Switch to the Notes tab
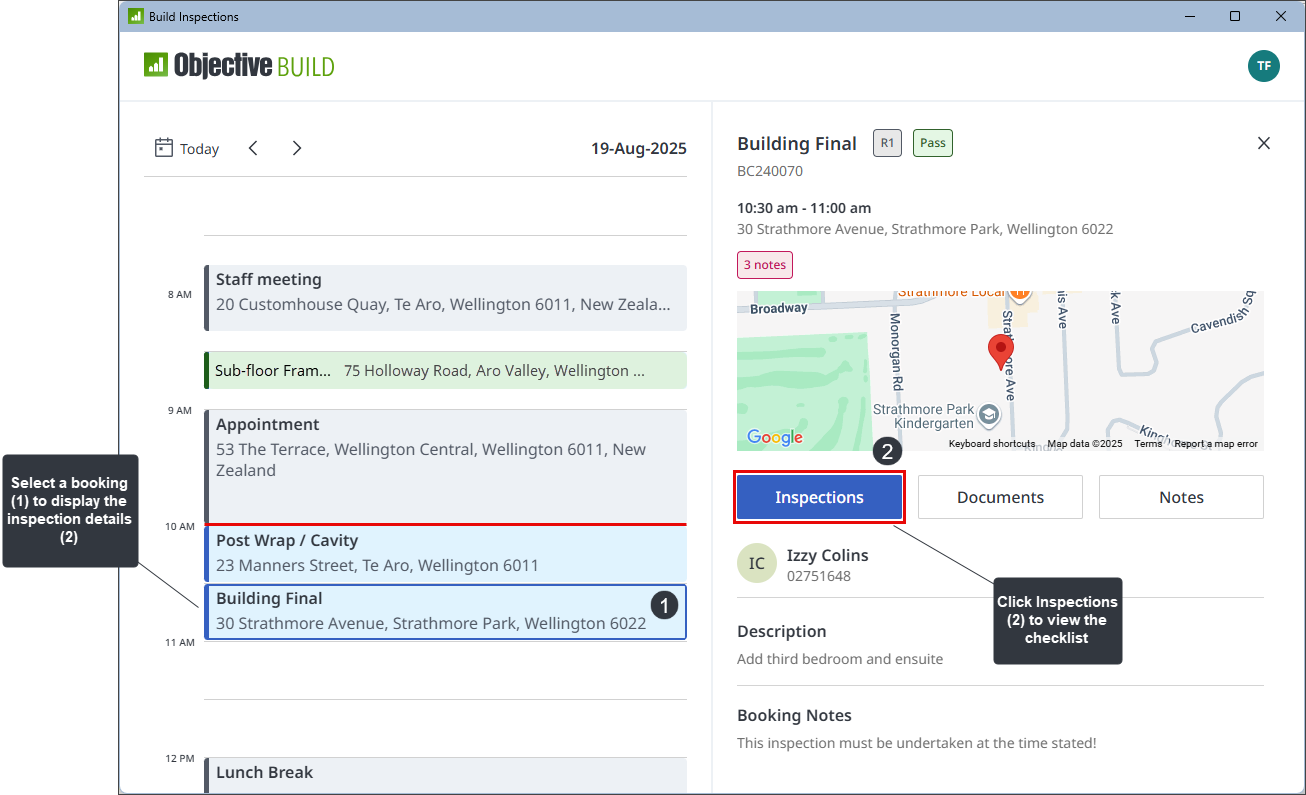The height and width of the screenshot is (795, 1306). tap(1181, 497)
